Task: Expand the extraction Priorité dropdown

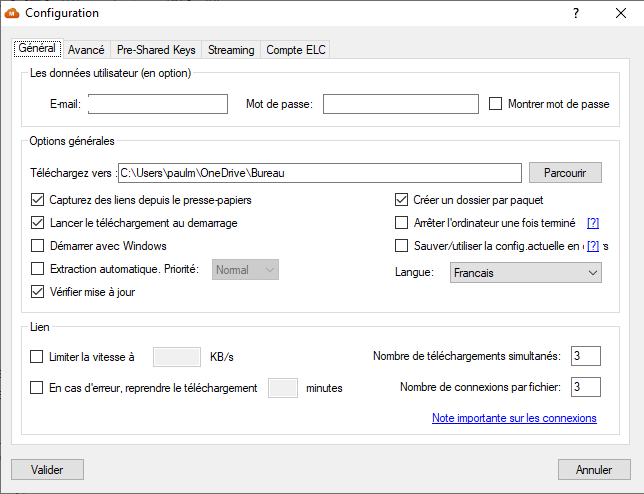Action: click(x=245, y=269)
